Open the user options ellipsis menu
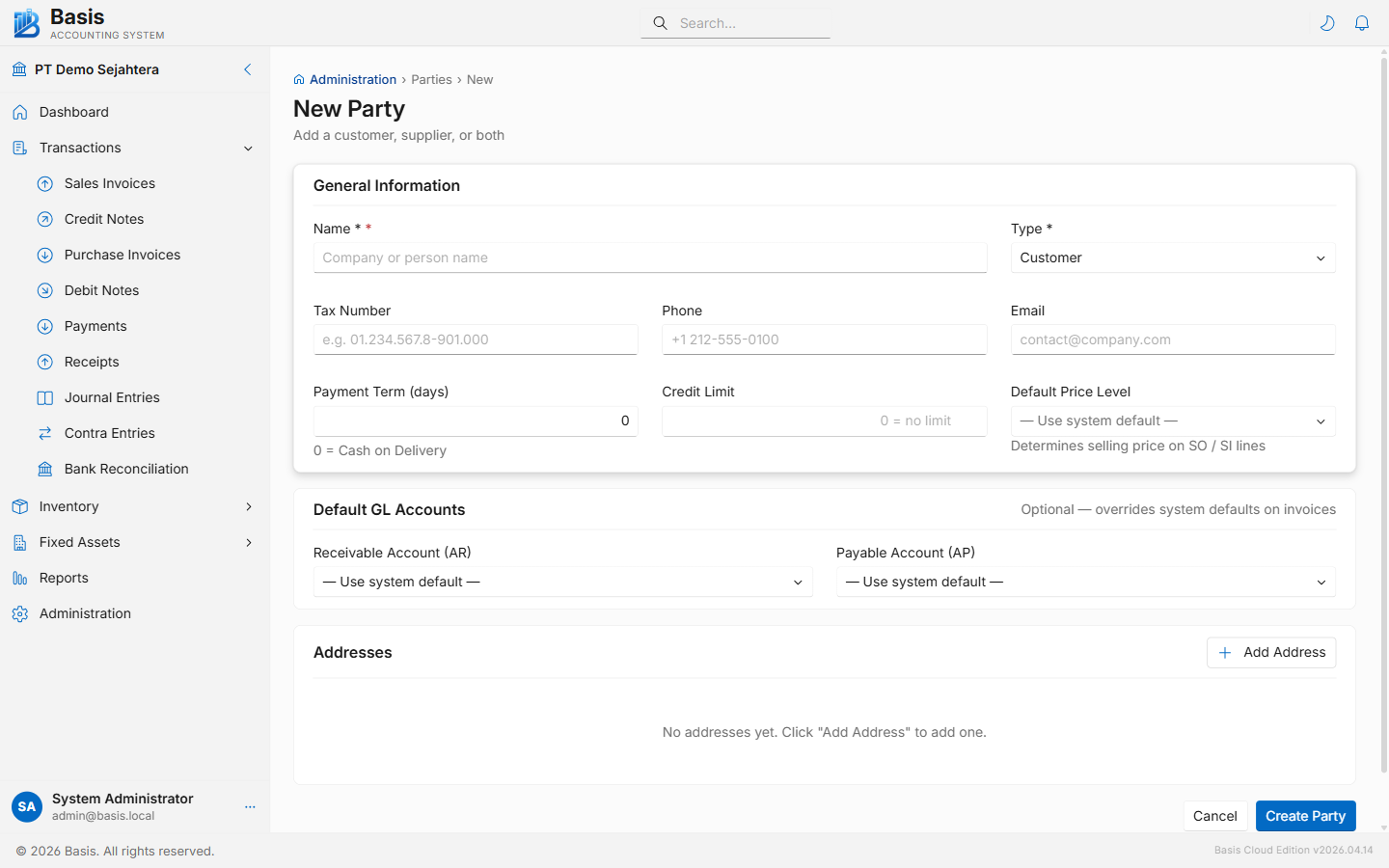Screen dimensions: 1389x868 [250, 807]
